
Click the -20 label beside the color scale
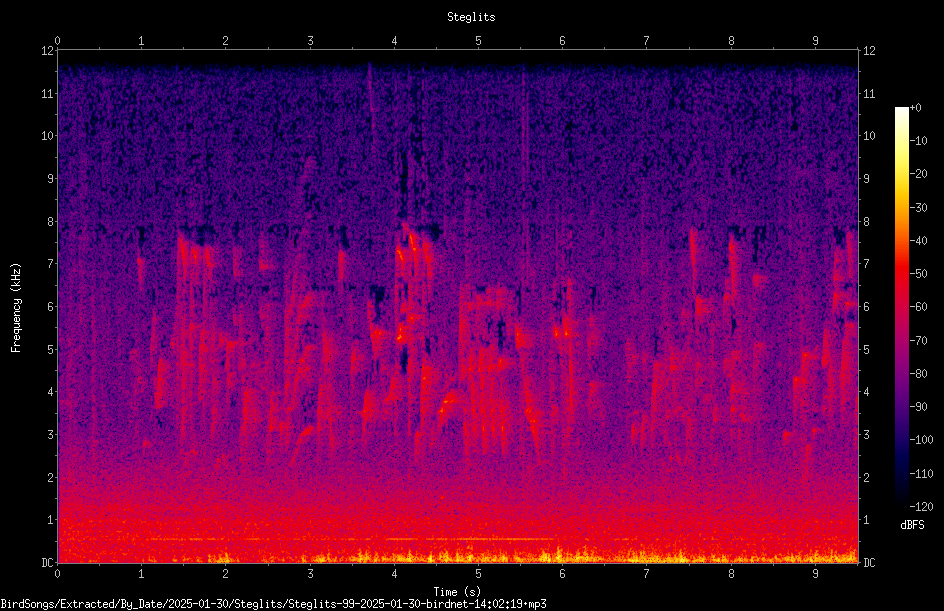pyautogui.click(x=919, y=174)
